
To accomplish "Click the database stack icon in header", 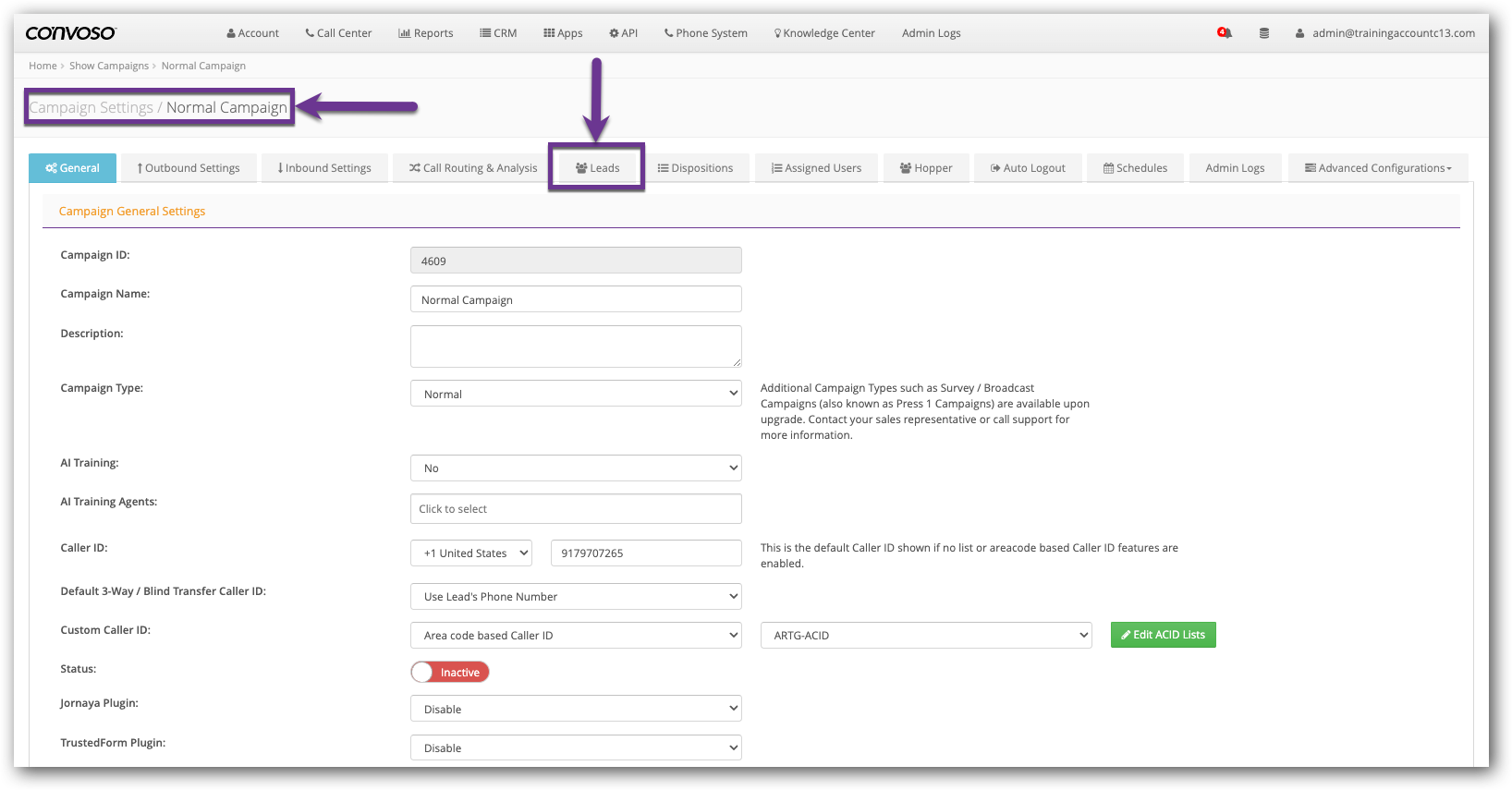I will pos(1264,33).
